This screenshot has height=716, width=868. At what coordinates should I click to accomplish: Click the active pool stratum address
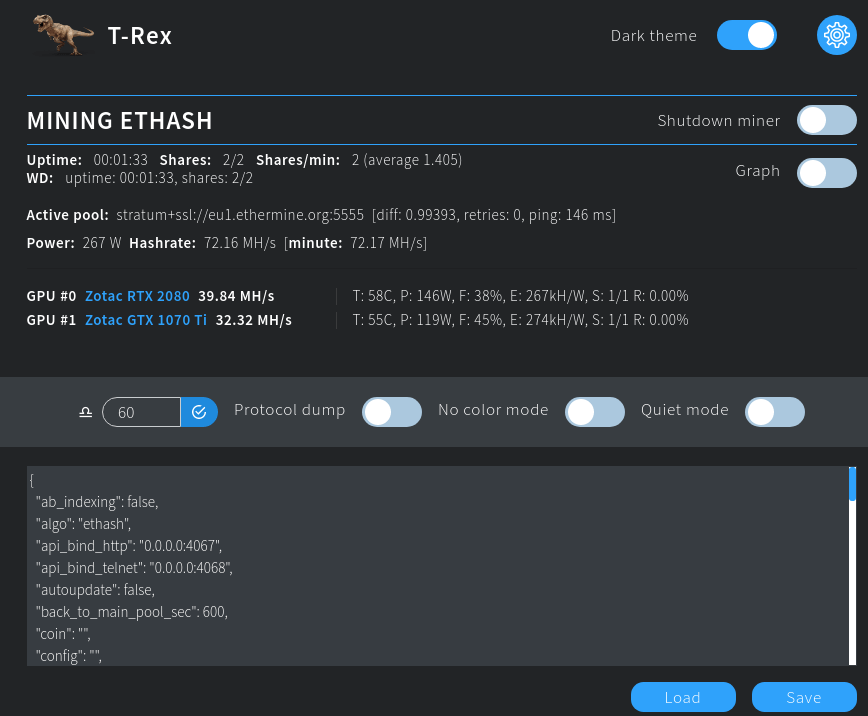pos(240,215)
